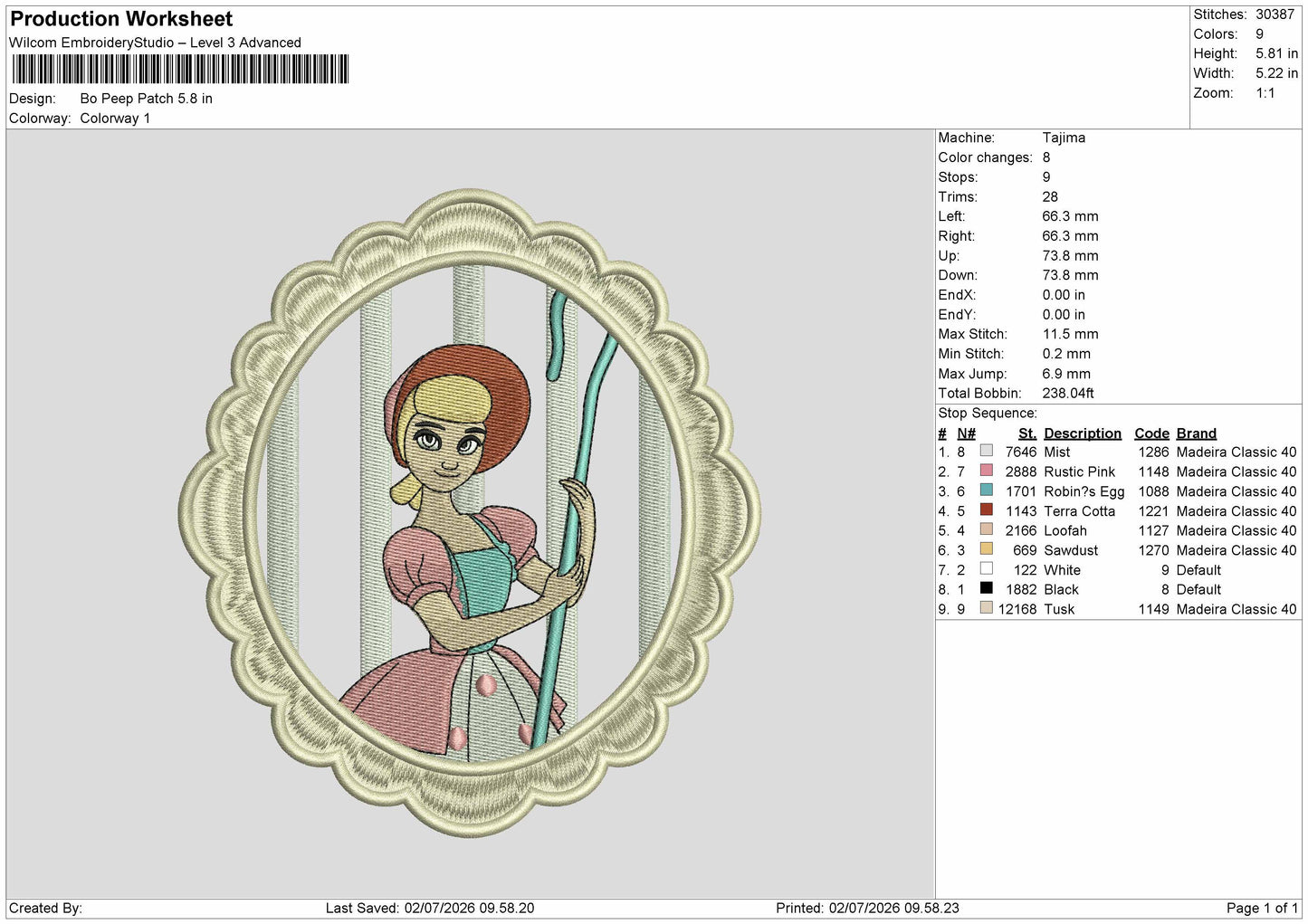Click 'Wilcom EmbroideryStudio – Level 3 Advanced' text

[x=155, y=43]
